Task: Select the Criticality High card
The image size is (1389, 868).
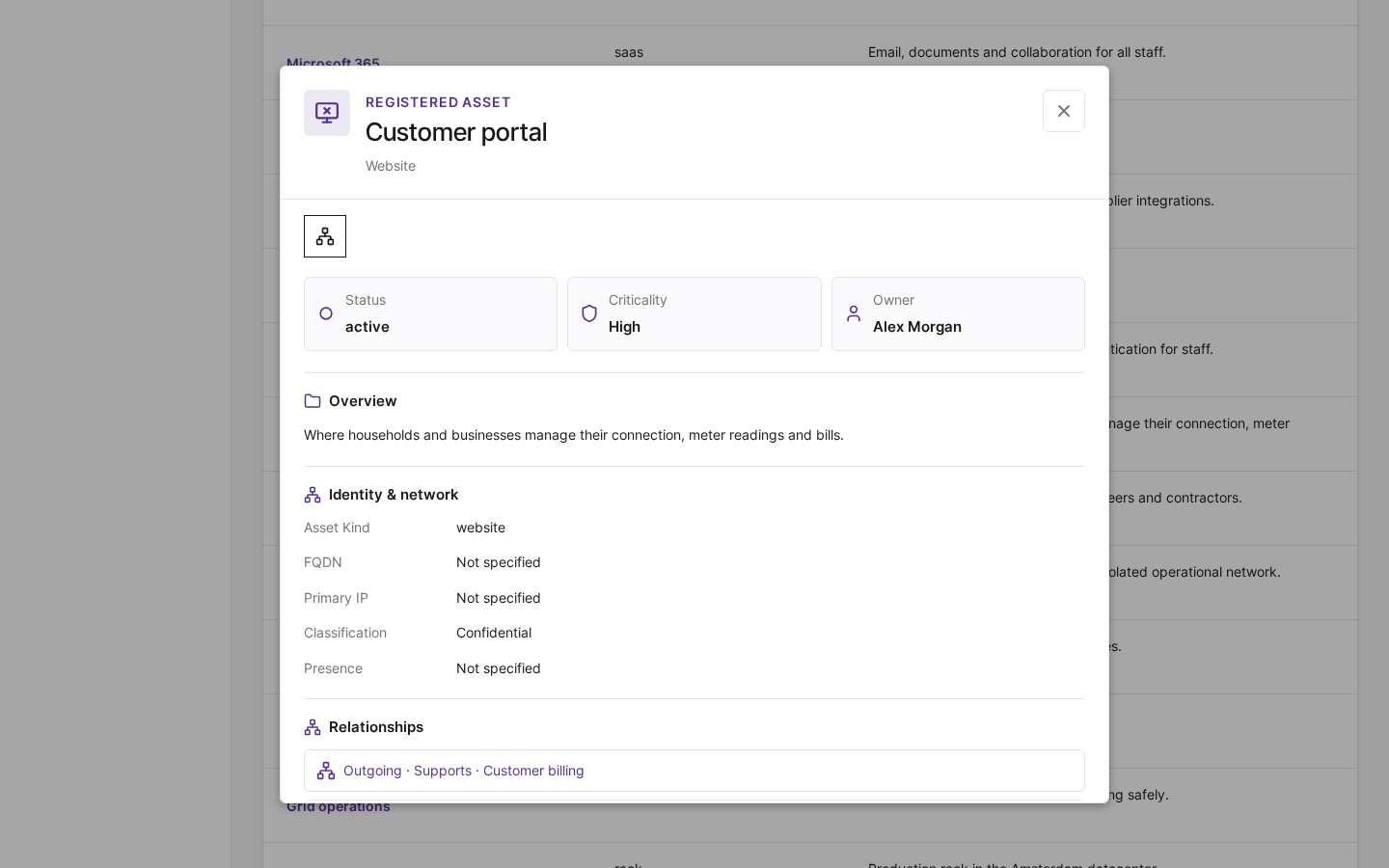Action: click(x=694, y=313)
